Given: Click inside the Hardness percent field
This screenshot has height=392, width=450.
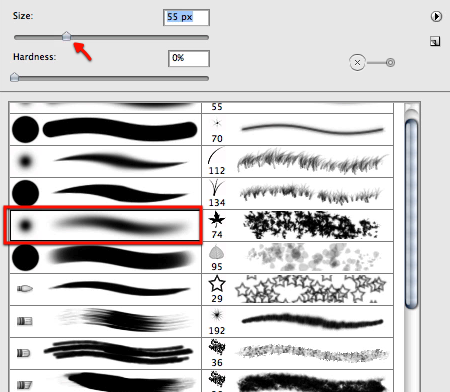Looking at the screenshot, I should [x=189, y=58].
